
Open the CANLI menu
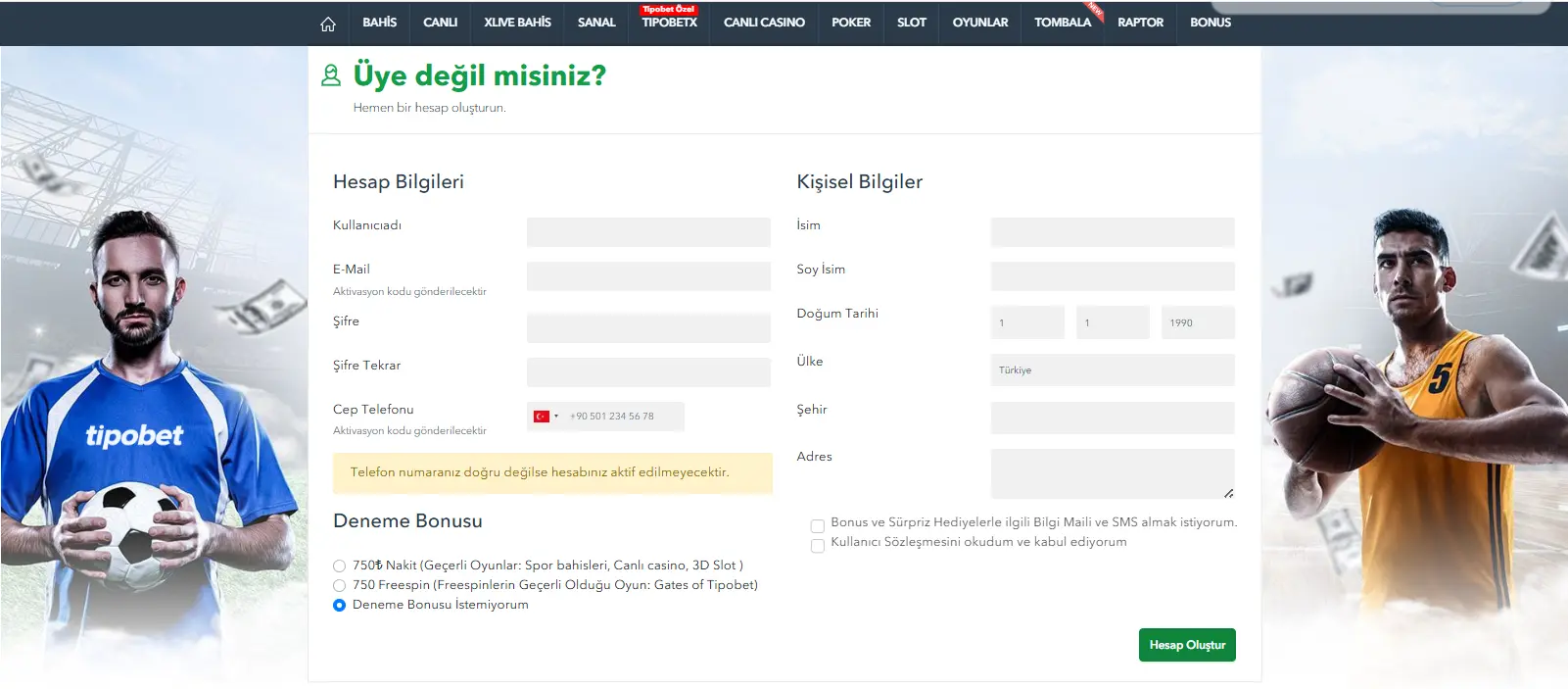(440, 23)
